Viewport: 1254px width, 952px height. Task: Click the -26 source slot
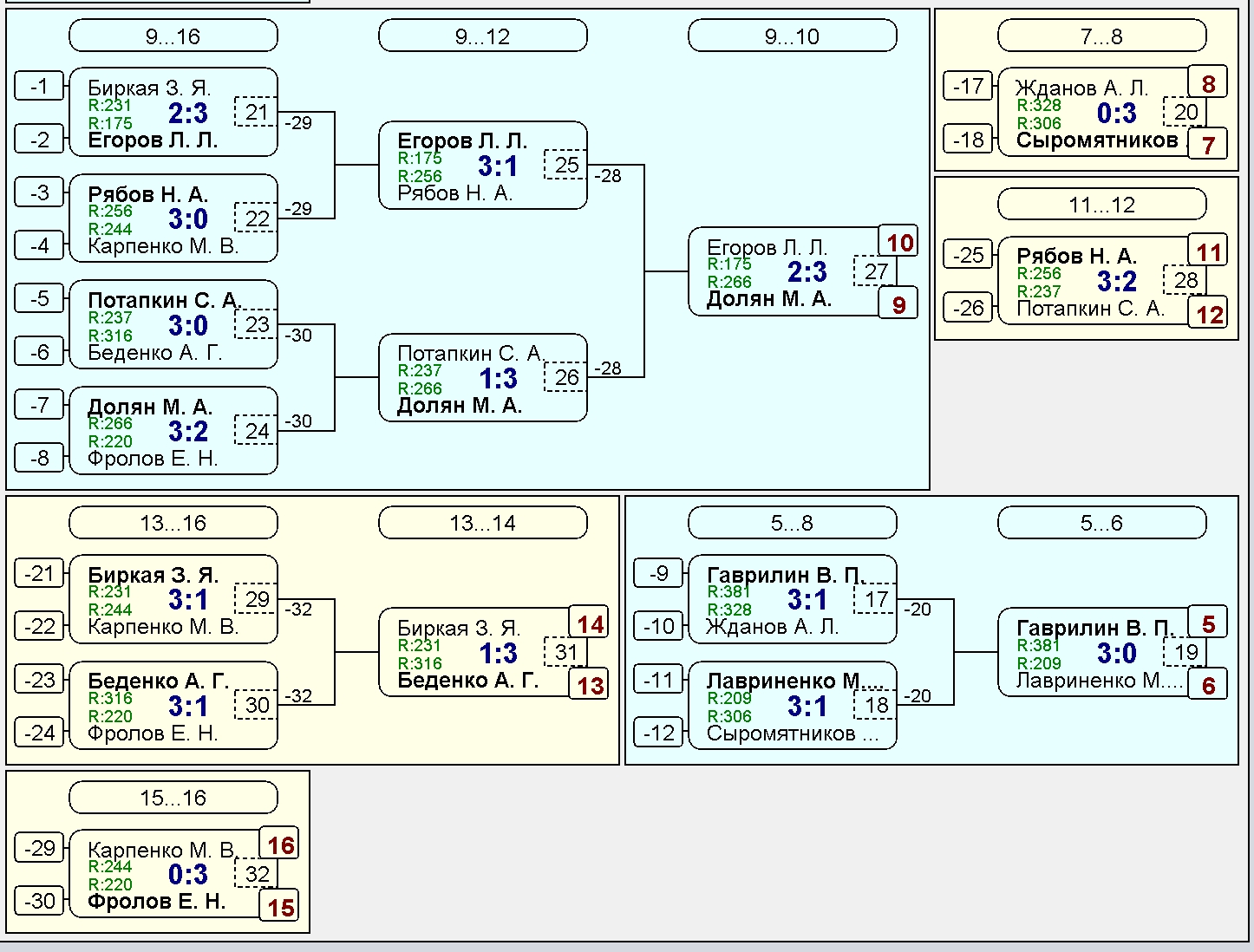[x=969, y=307]
